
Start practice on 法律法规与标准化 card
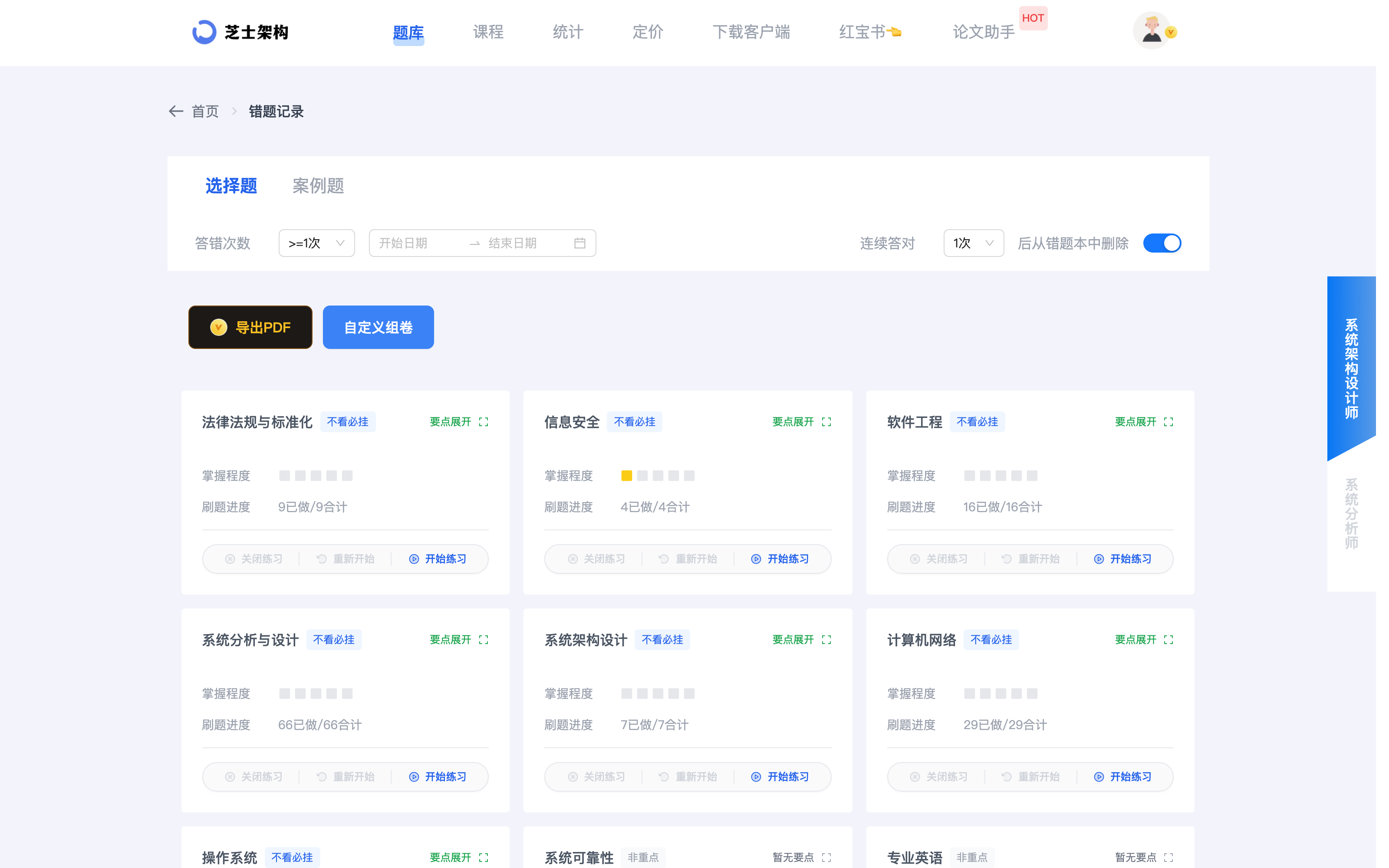[x=438, y=559]
